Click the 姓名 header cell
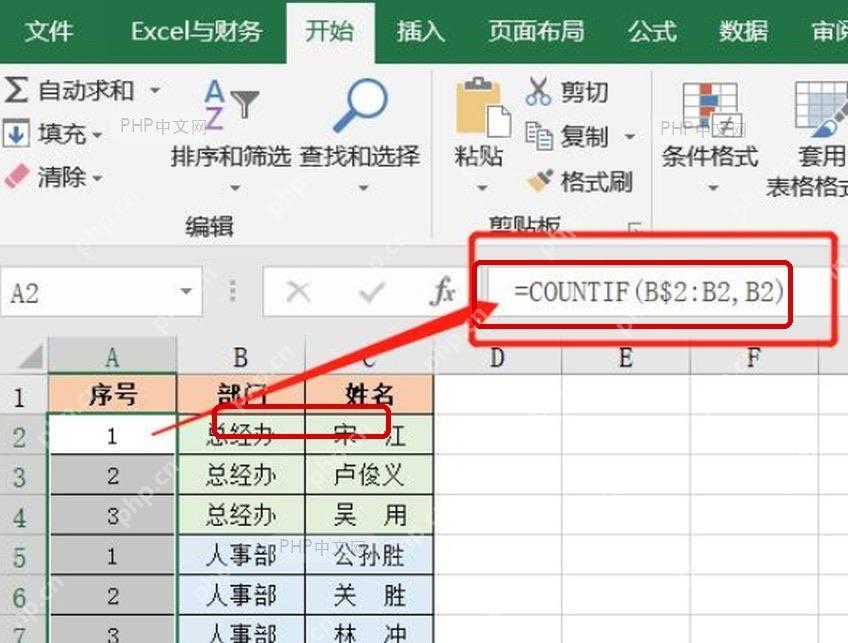 point(369,395)
